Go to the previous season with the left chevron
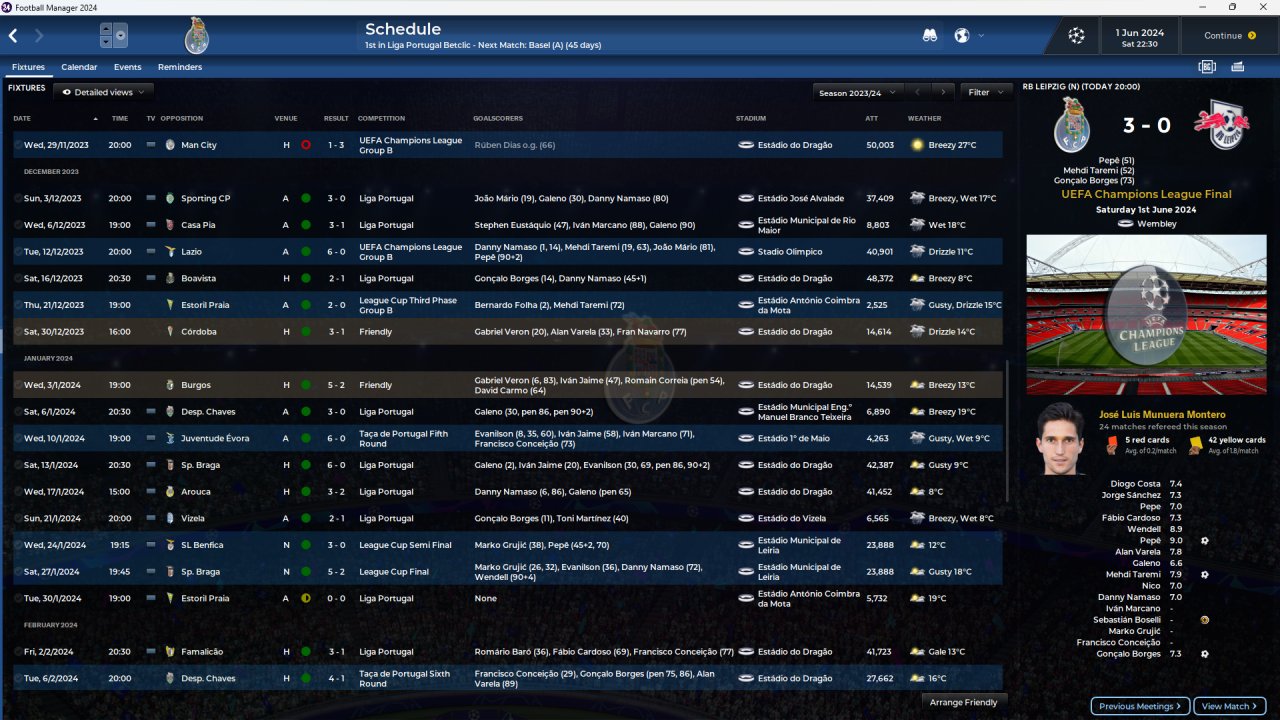This screenshot has height=720, width=1280. click(x=917, y=92)
